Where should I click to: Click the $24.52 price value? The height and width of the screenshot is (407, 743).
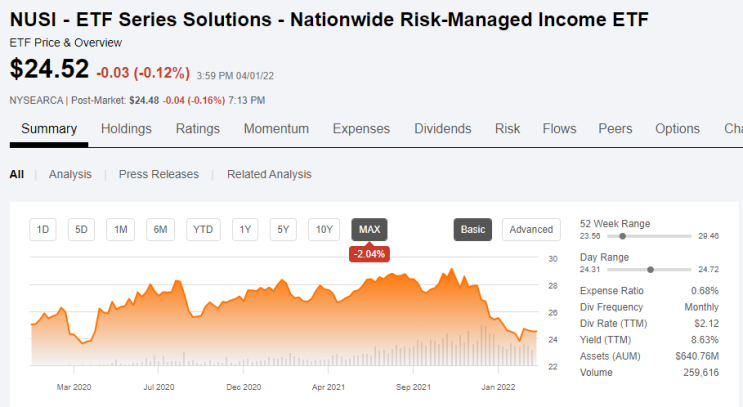pyautogui.click(x=49, y=69)
